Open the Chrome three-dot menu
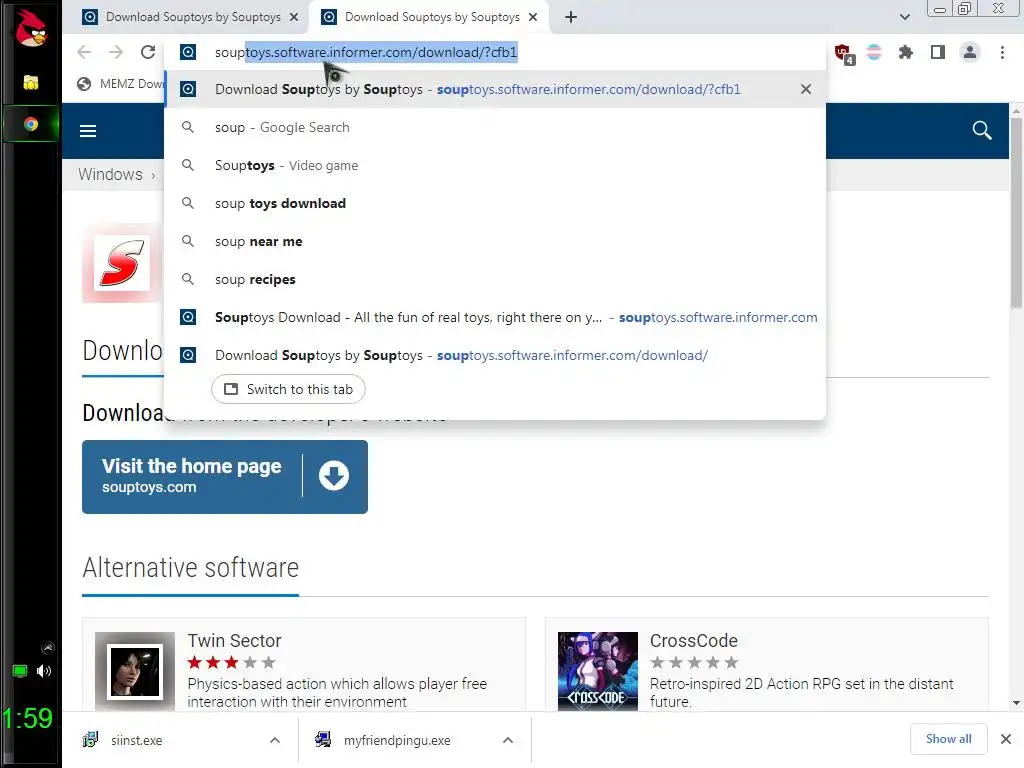This screenshot has width=1024, height=768. pos(1002,52)
